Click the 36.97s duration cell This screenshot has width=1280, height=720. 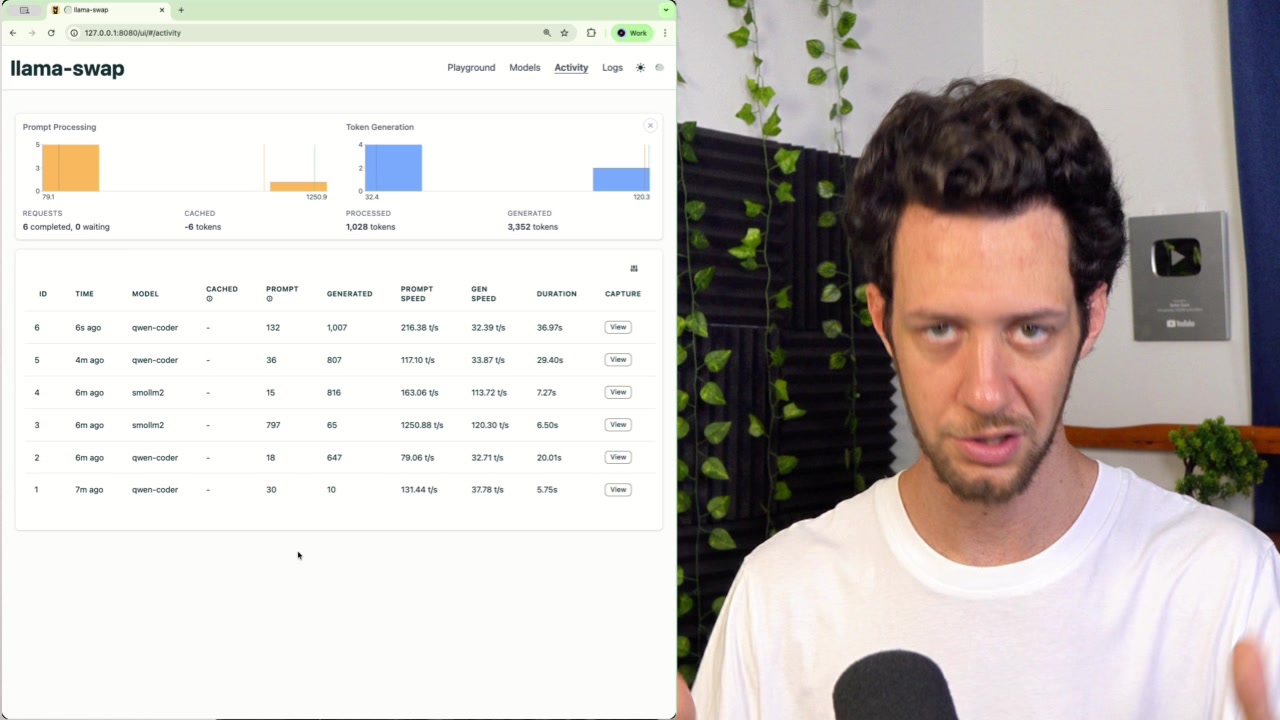[x=549, y=328]
